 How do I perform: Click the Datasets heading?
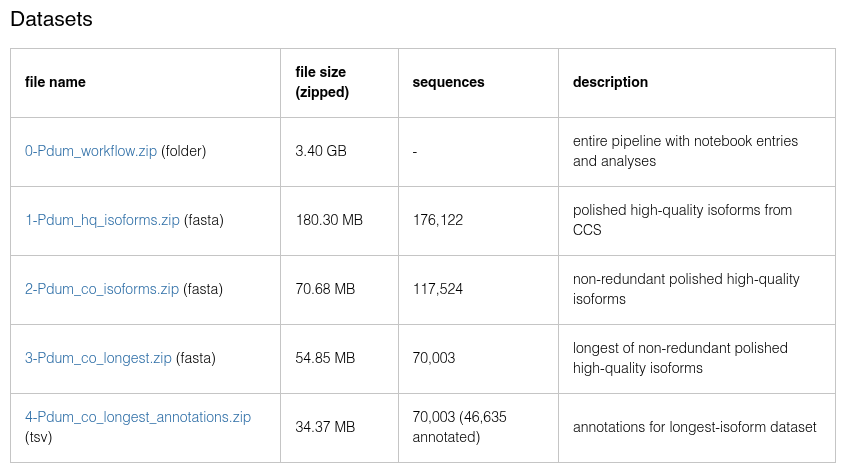click(x=51, y=20)
